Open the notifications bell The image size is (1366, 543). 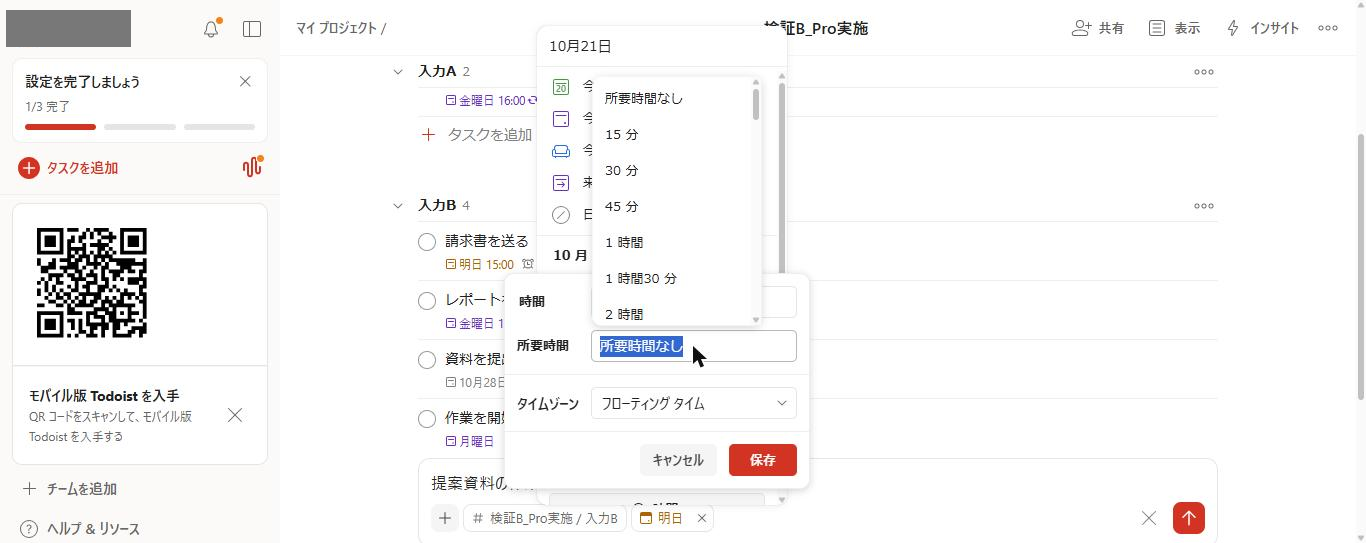click(211, 29)
